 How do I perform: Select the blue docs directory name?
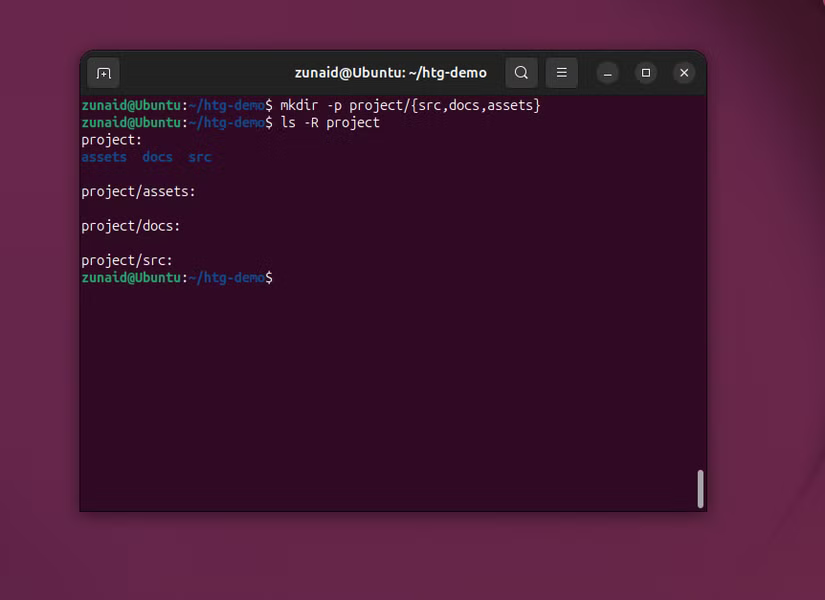click(x=157, y=157)
